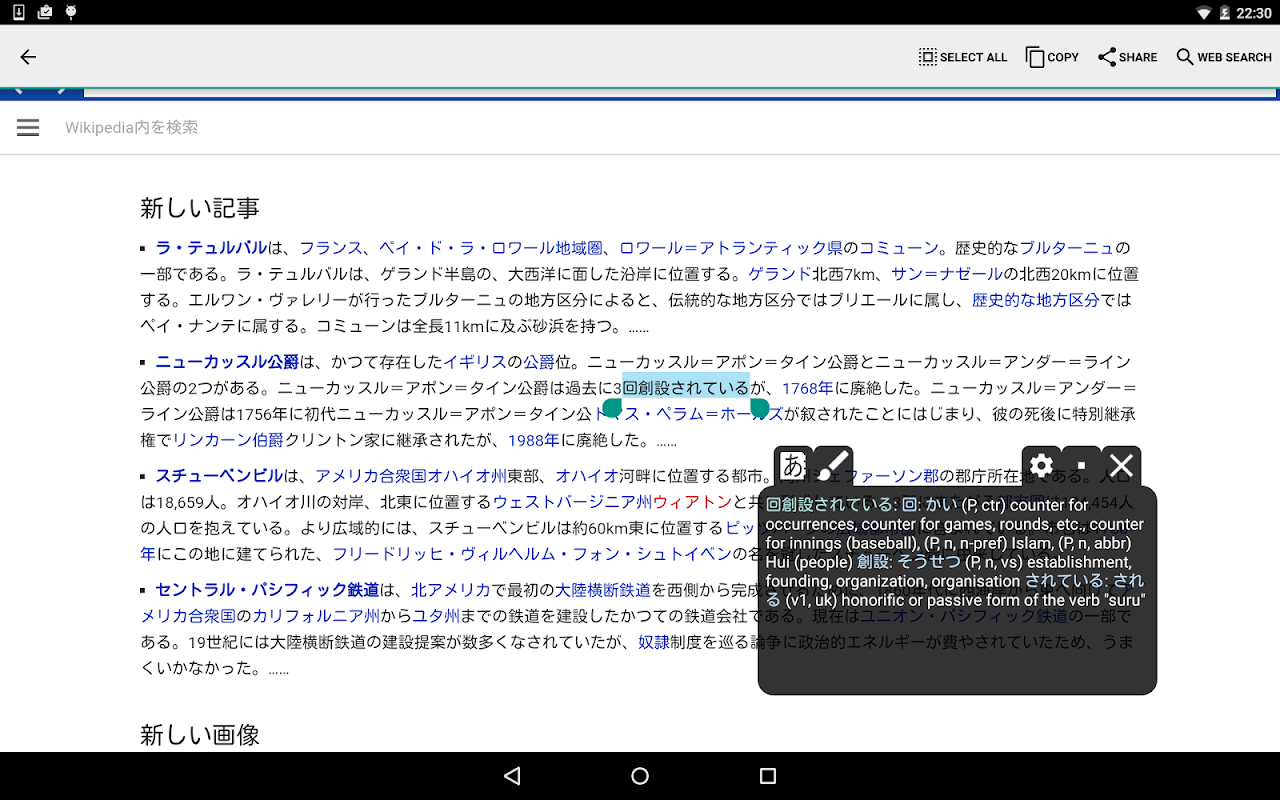The height and width of the screenshot is (800, 1280).
Task: Share the selected text via SHARE
Action: (1127, 57)
